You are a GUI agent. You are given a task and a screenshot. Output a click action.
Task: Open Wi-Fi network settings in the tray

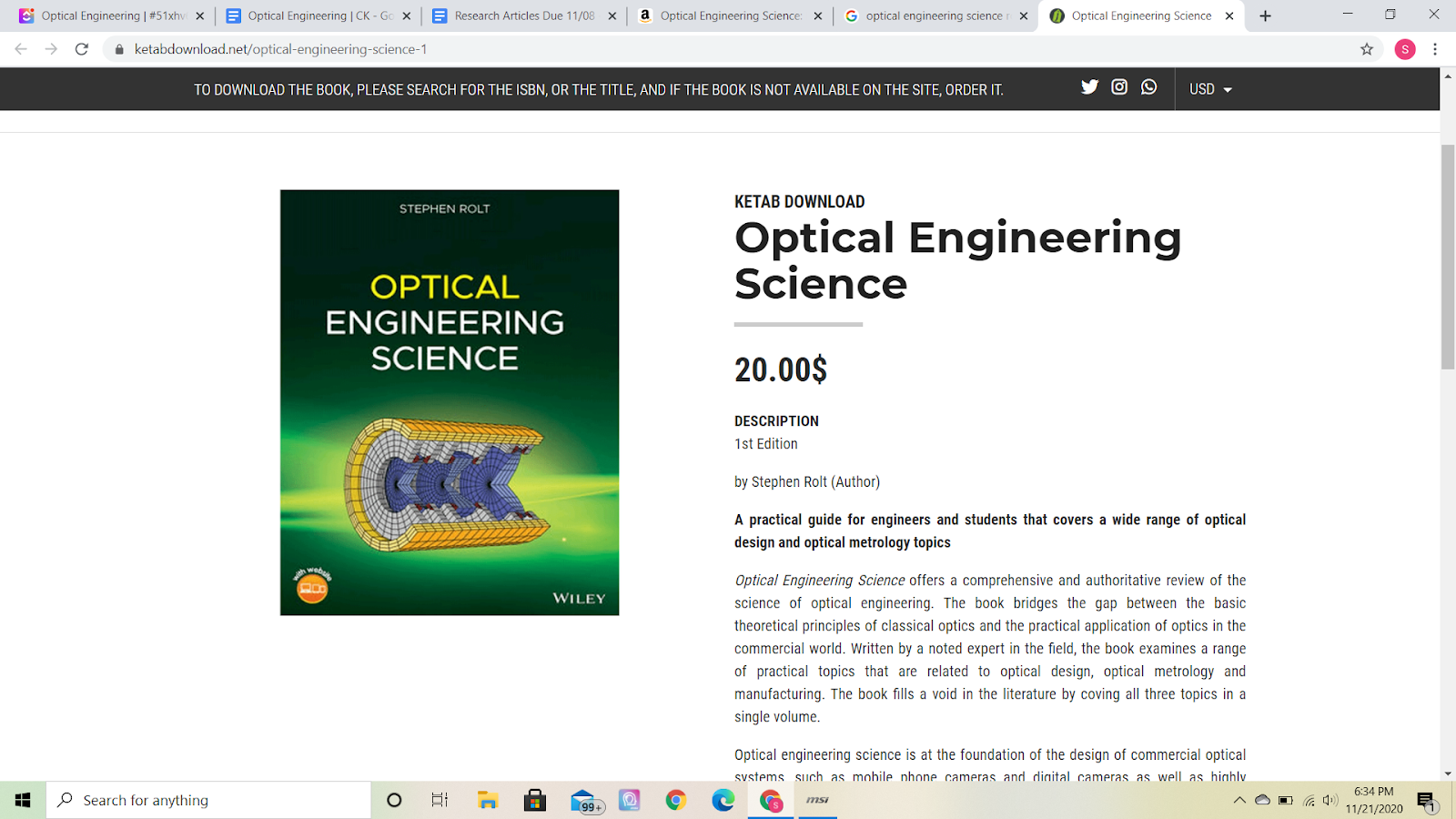(x=1309, y=801)
